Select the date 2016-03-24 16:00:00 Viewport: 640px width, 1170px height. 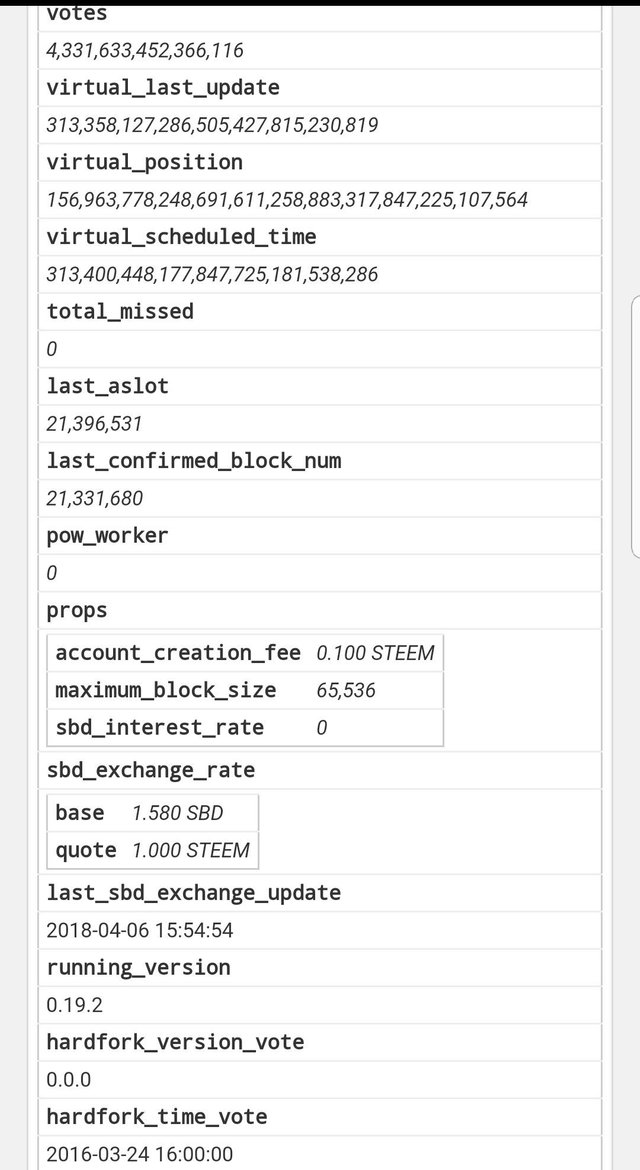(x=139, y=1154)
